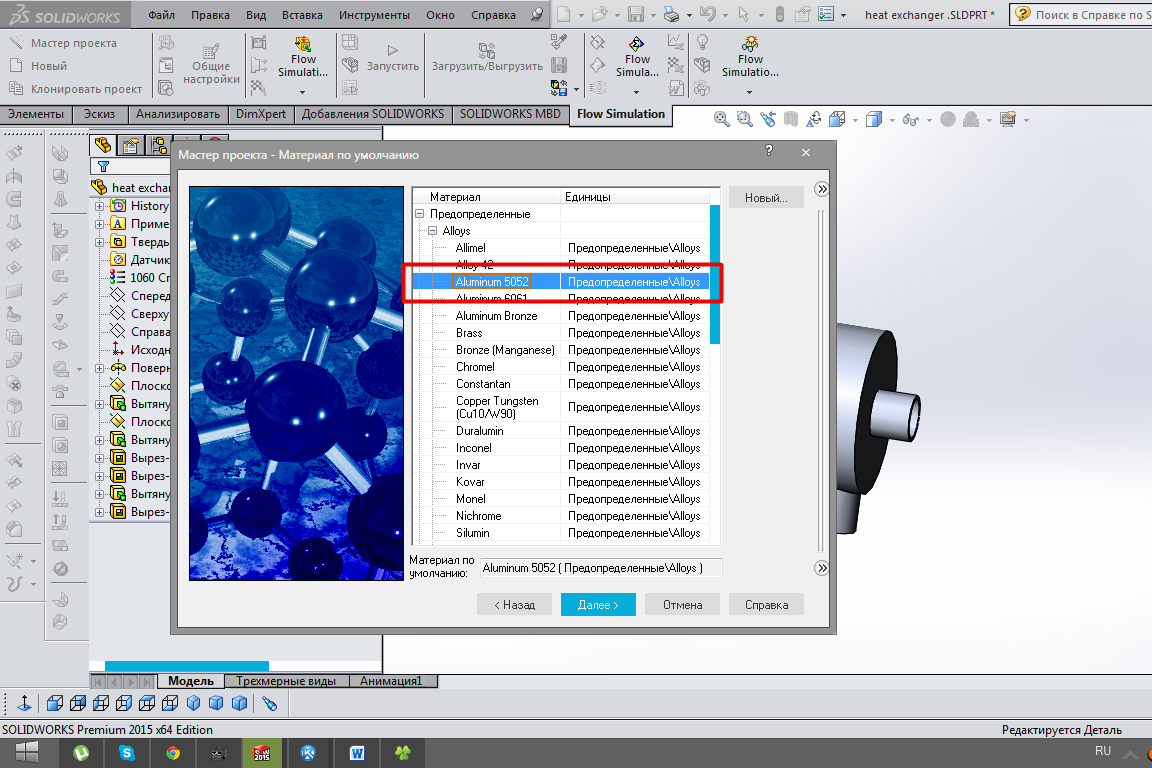
Task: Click the Далее > button
Action: coord(598,604)
